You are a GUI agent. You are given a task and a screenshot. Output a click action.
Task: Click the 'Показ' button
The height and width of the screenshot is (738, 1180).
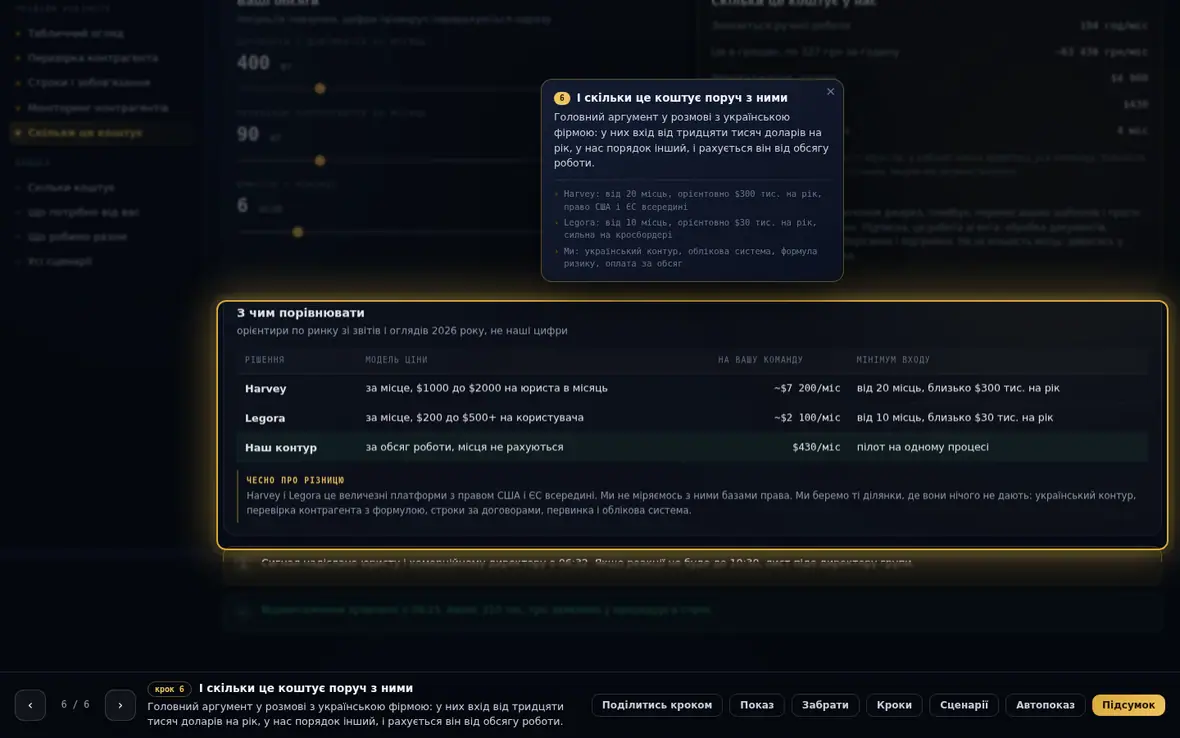tap(756, 705)
